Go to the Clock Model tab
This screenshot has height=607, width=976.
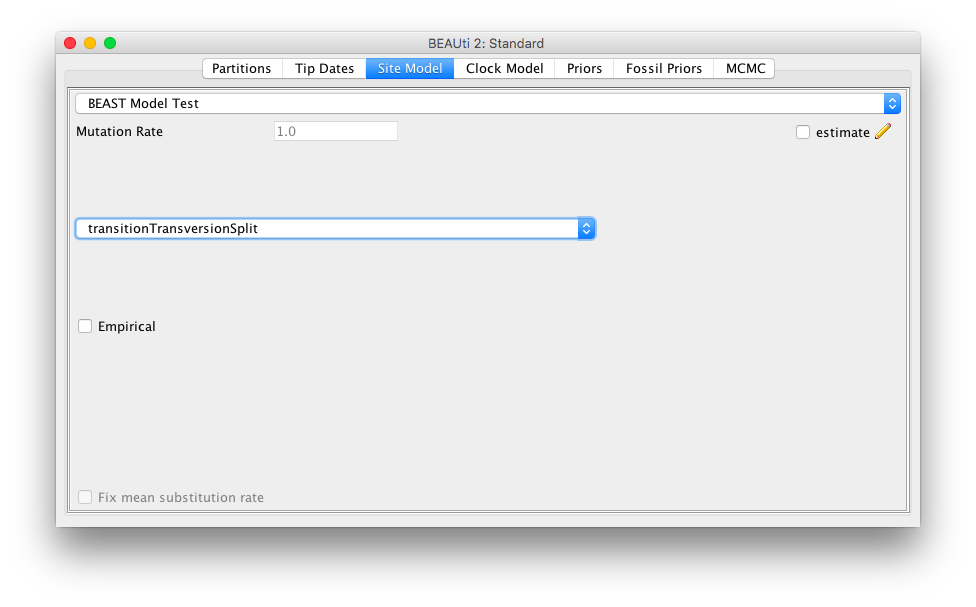(x=504, y=68)
